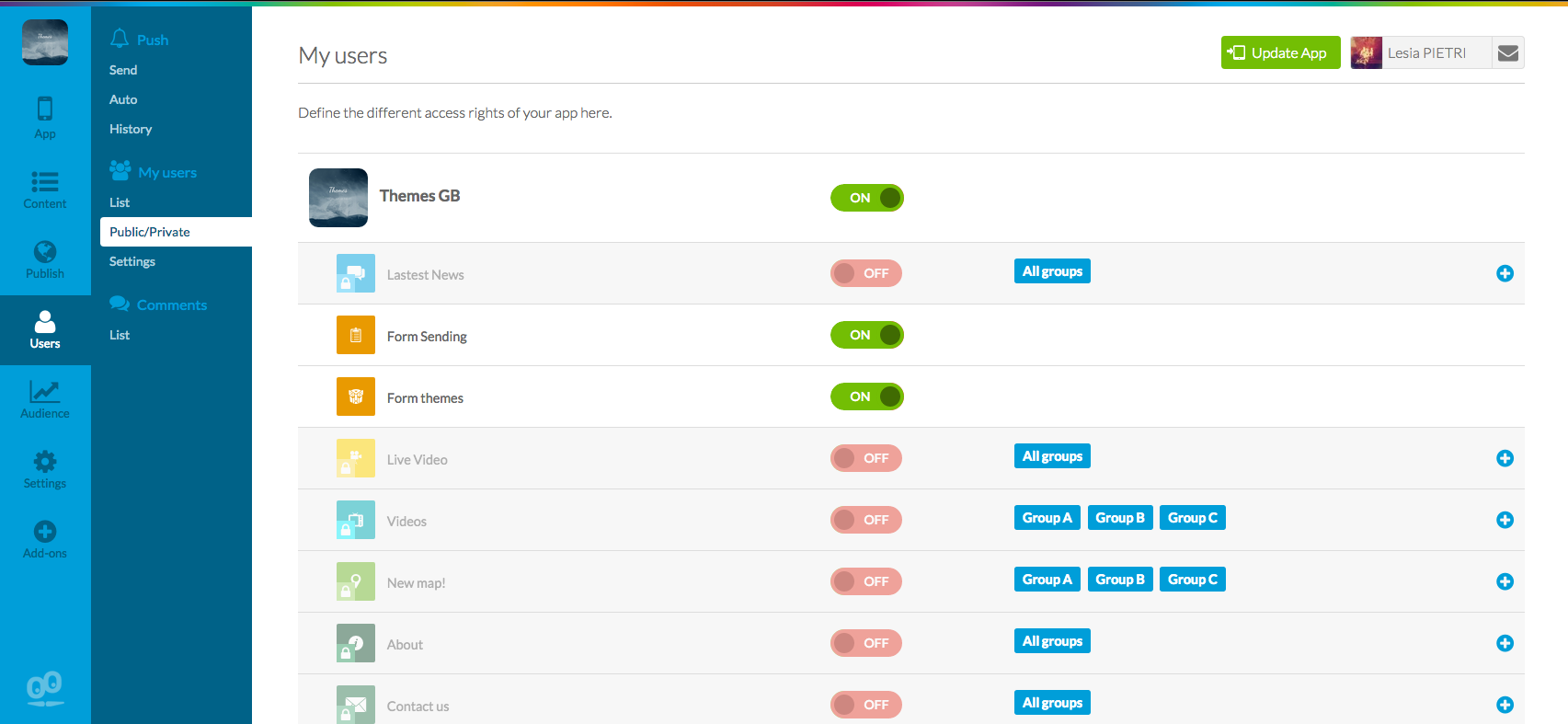Select Public/Private menu item
1568x724 pixels.
150,232
